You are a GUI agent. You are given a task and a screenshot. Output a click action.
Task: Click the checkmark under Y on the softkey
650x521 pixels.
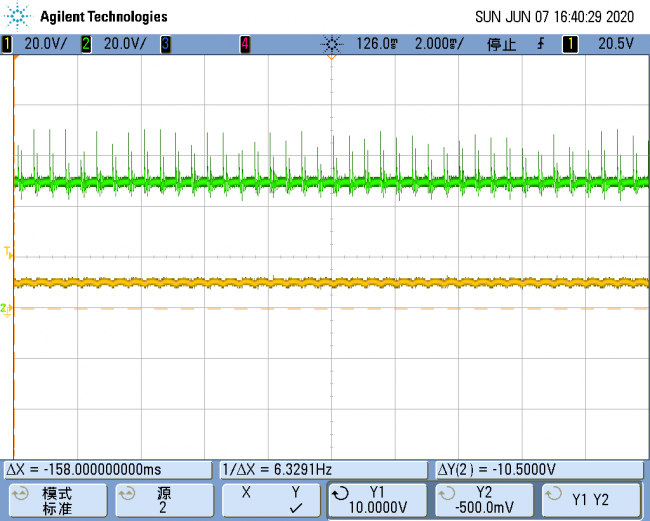pos(296,508)
